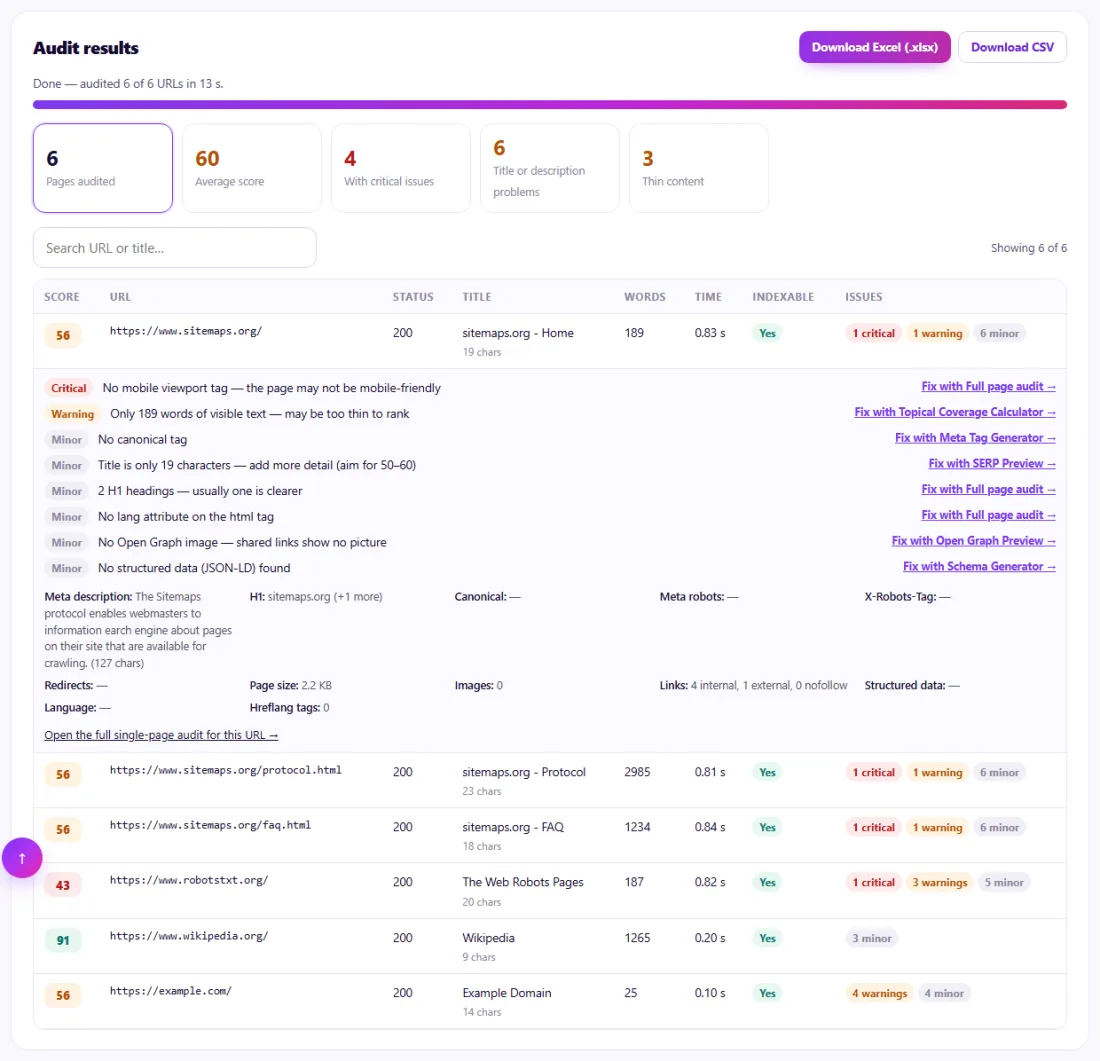
Task: Sort by the STATUS column header
Action: click(x=412, y=297)
